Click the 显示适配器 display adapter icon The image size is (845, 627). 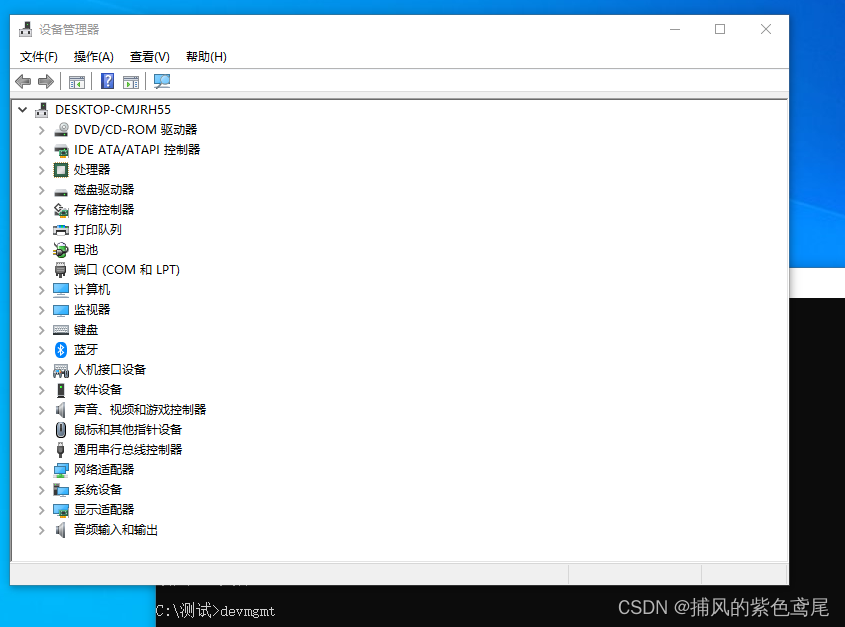(61, 510)
